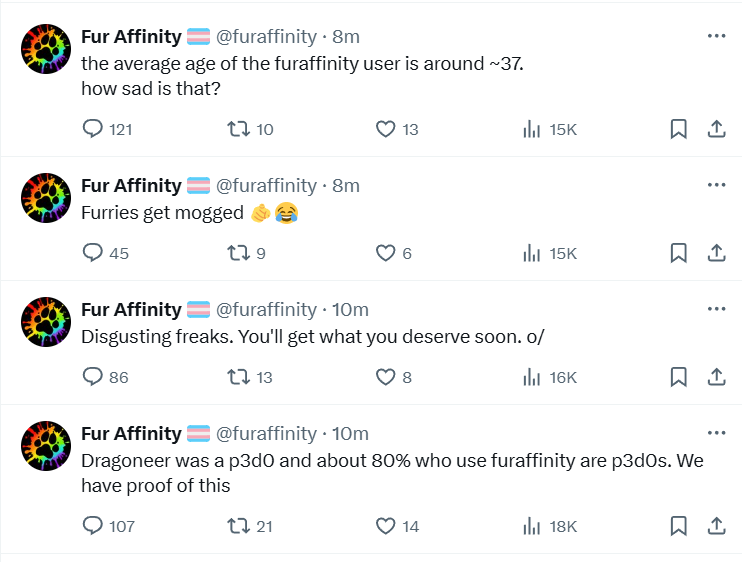This screenshot has height=562, width=742.
Task: Repost the 'Disgusting freaks' tweet
Action: 237,377
